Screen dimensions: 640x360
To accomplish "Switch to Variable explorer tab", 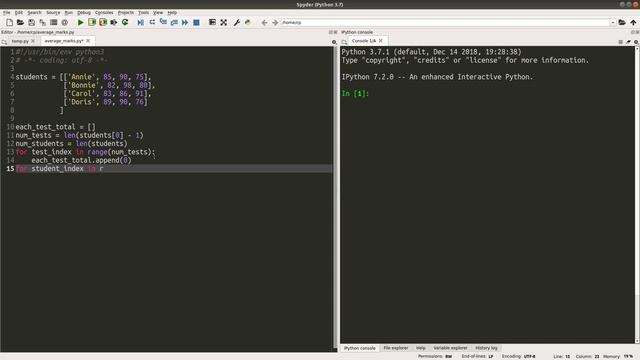I will (450, 348).
